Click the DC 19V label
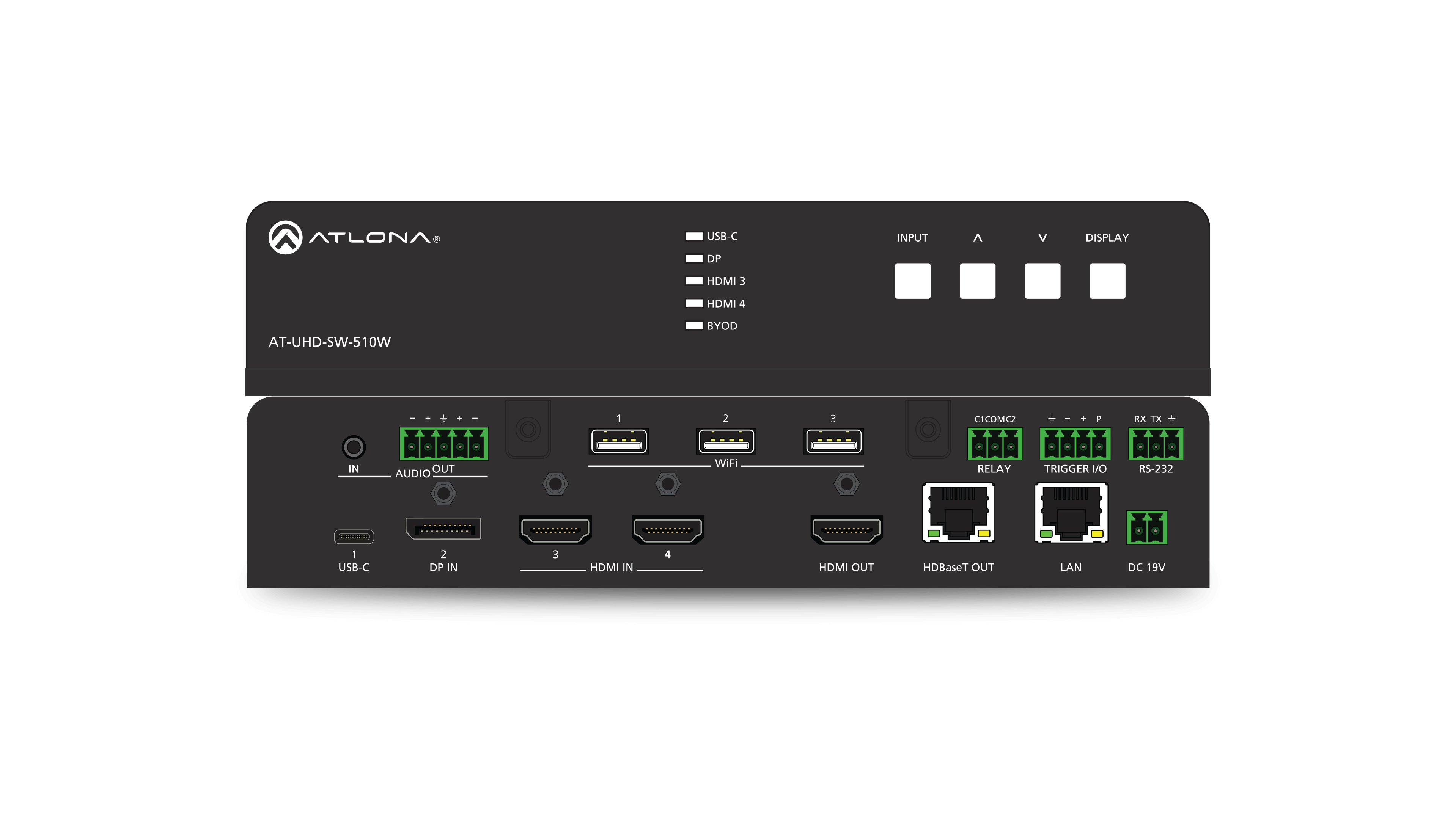This screenshot has height=819, width=1456. coord(1147,568)
